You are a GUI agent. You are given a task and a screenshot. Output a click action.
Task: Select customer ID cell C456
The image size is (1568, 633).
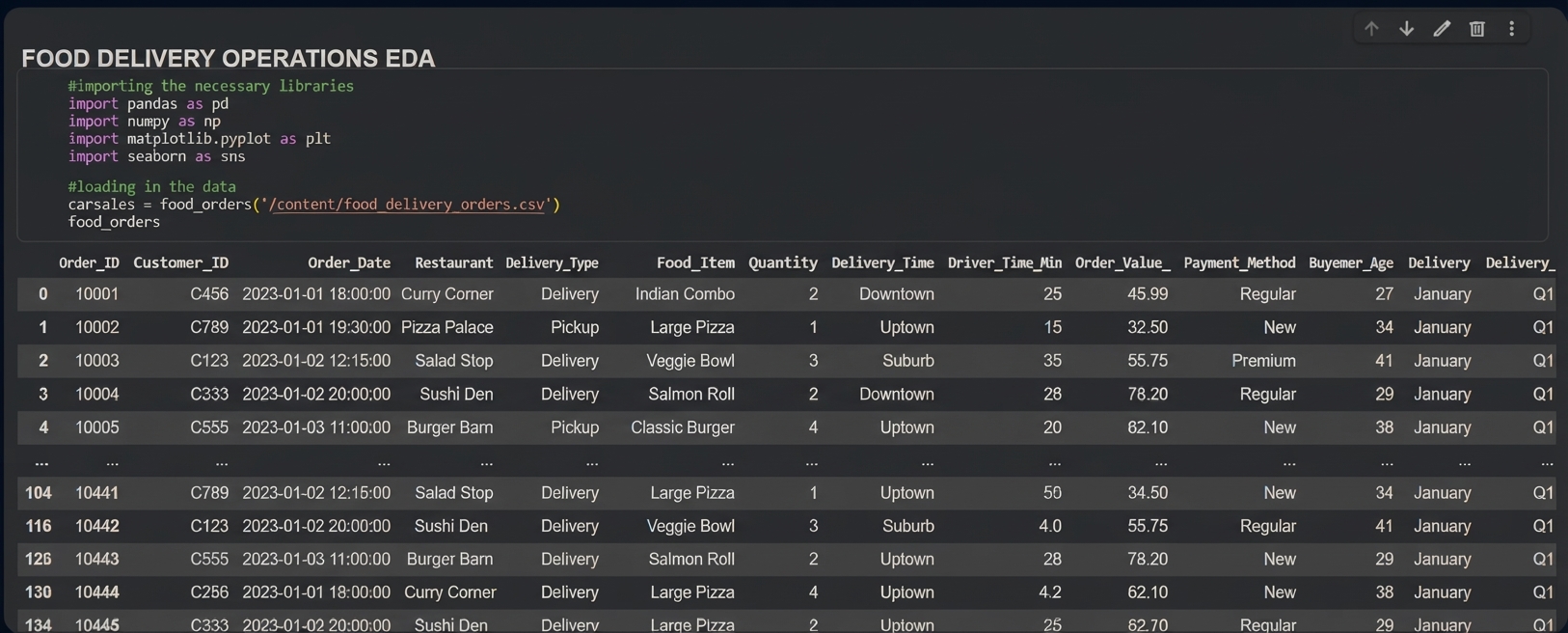coord(209,294)
